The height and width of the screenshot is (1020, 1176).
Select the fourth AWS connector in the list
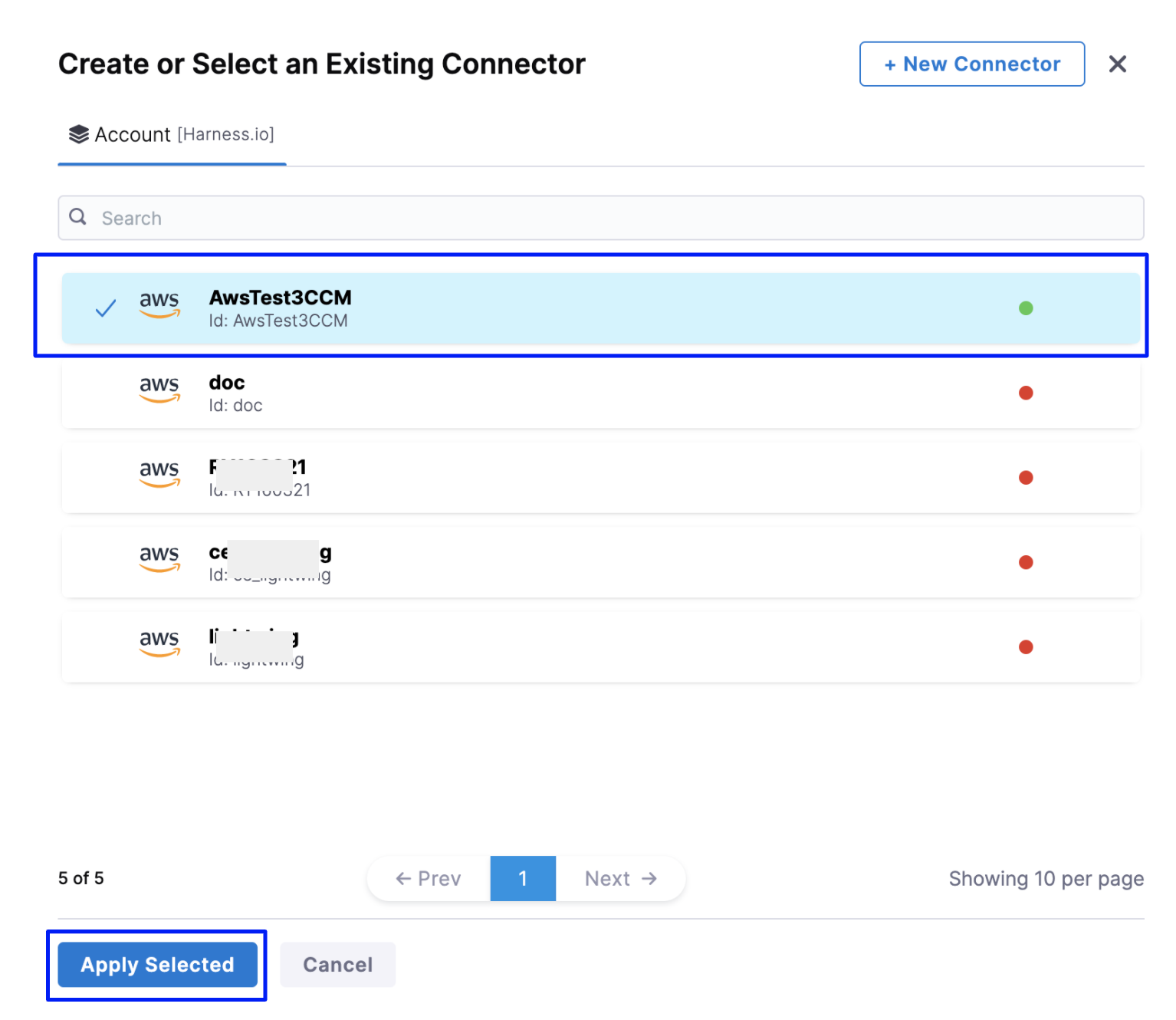(601, 563)
